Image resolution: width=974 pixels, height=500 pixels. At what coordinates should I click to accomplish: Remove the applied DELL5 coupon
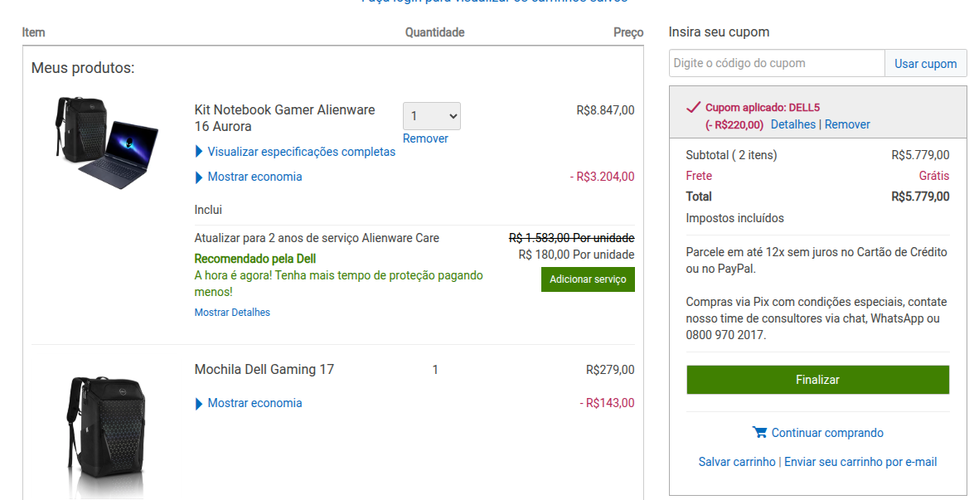[x=847, y=124]
